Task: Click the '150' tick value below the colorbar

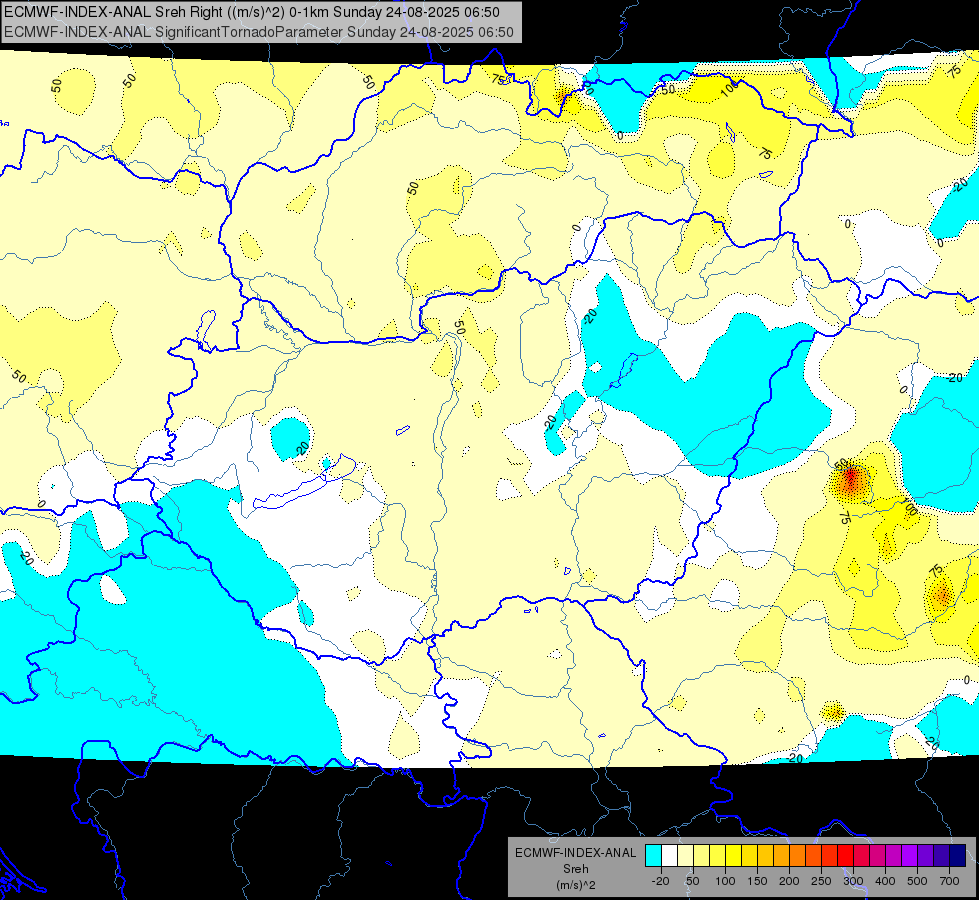Action: click(x=757, y=881)
